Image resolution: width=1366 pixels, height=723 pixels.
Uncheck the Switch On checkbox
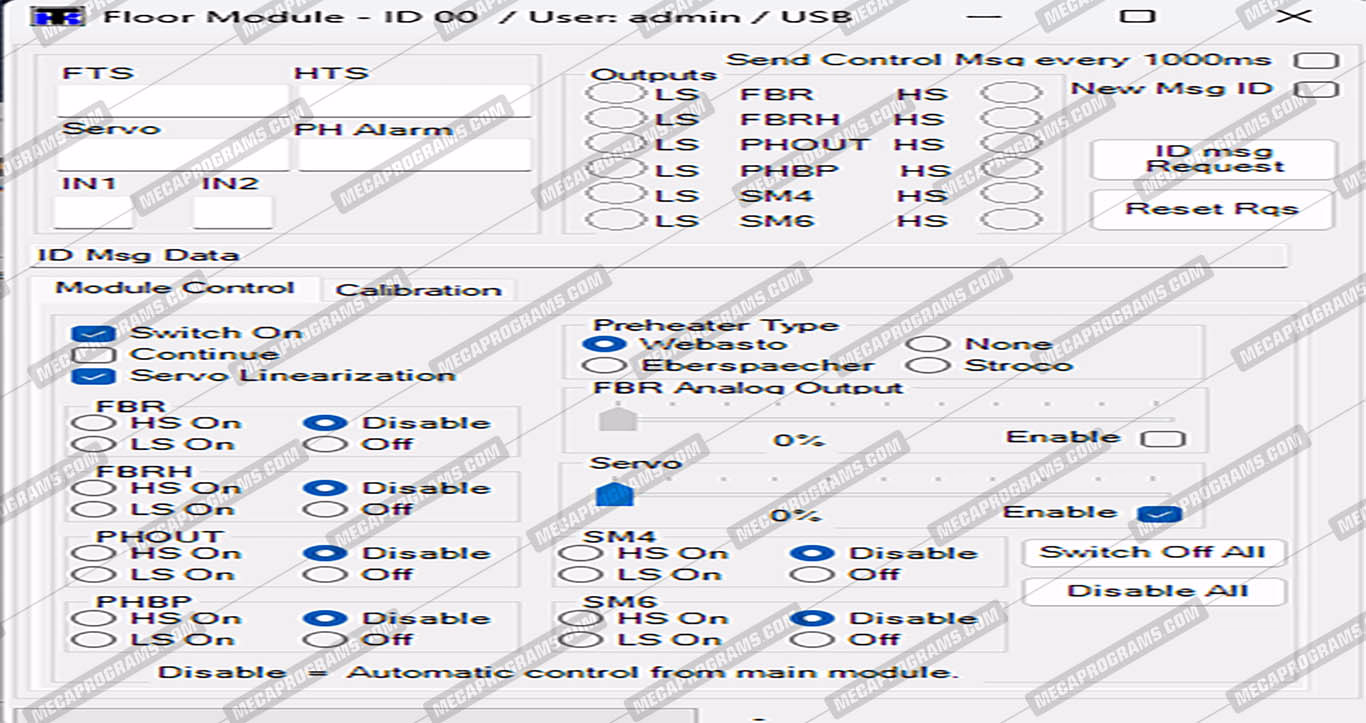(94, 334)
